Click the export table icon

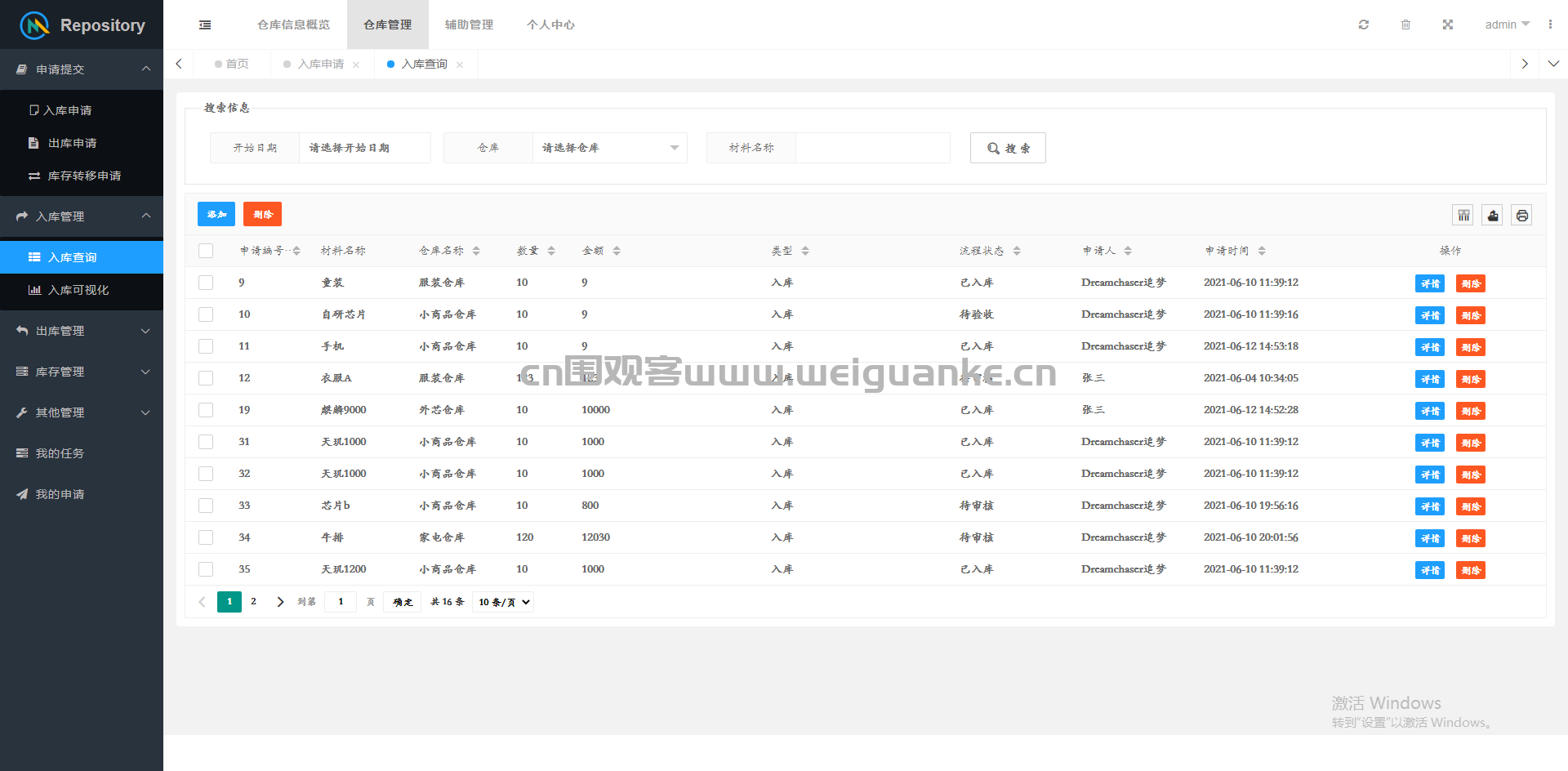[x=1493, y=216]
